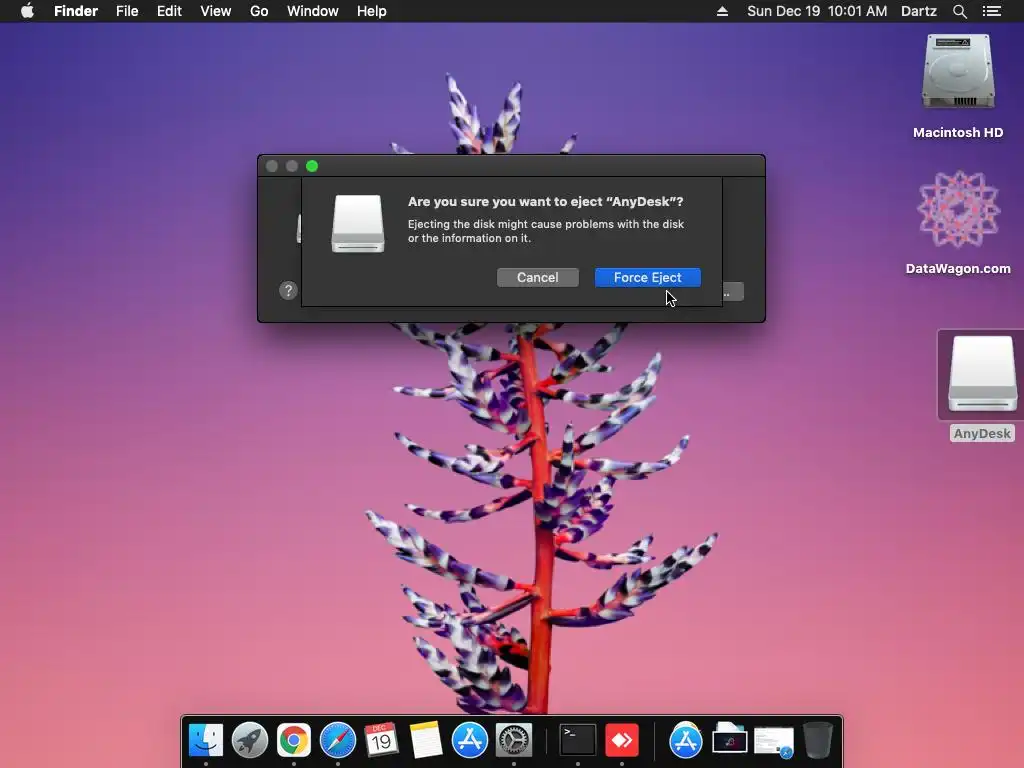
Task: Click the eject icon in the menu bar
Action: (722, 11)
